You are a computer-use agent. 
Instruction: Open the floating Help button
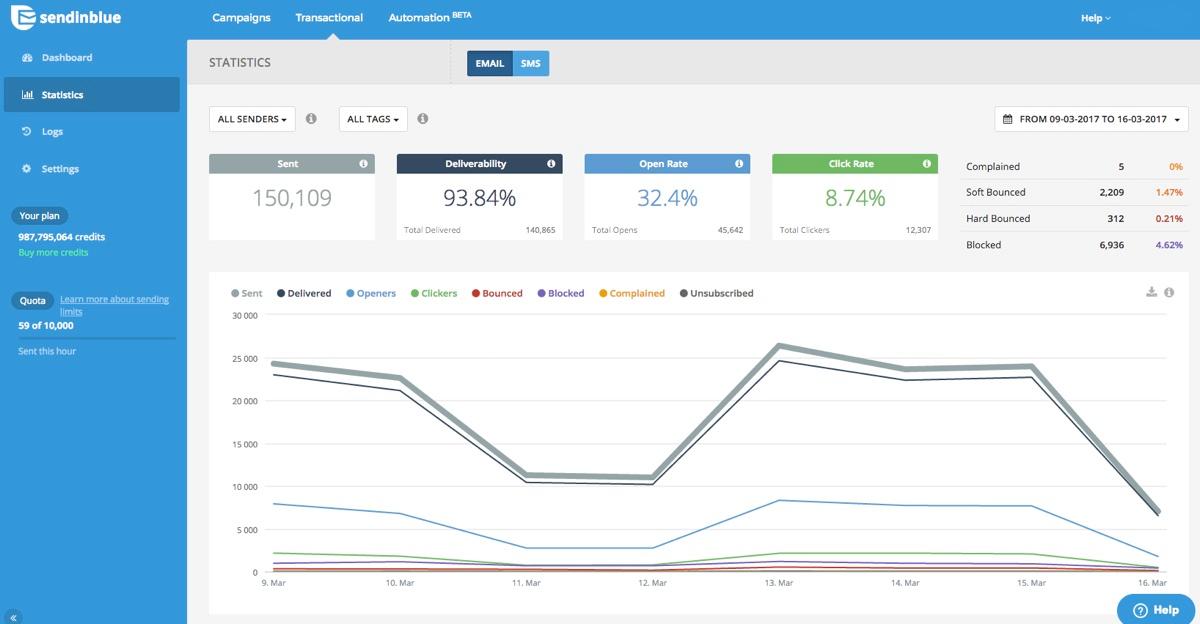point(1156,610)
